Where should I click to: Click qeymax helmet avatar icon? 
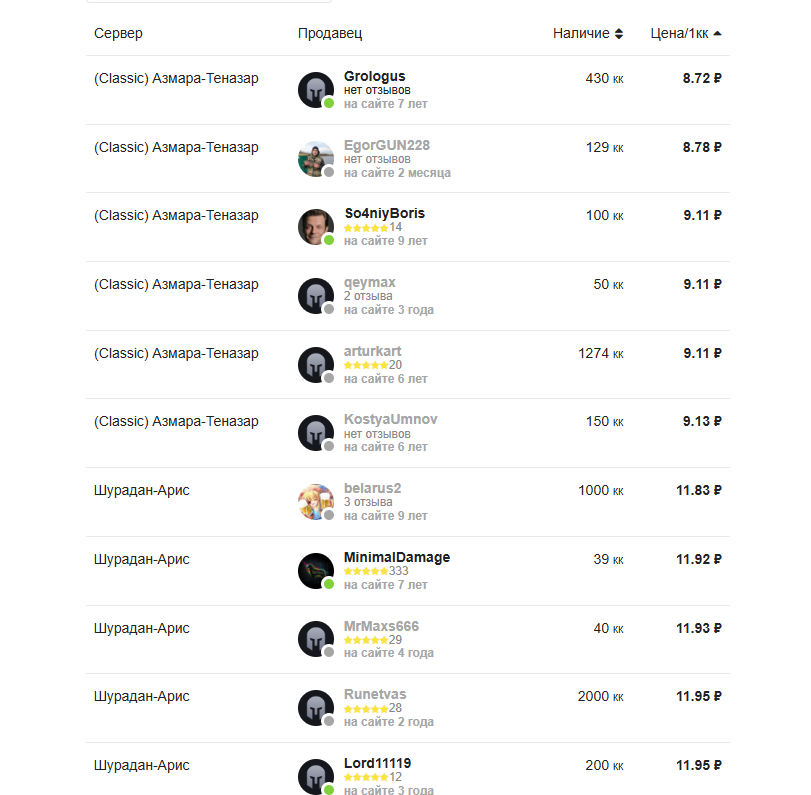pyautogui.click(x=315, y=296)
